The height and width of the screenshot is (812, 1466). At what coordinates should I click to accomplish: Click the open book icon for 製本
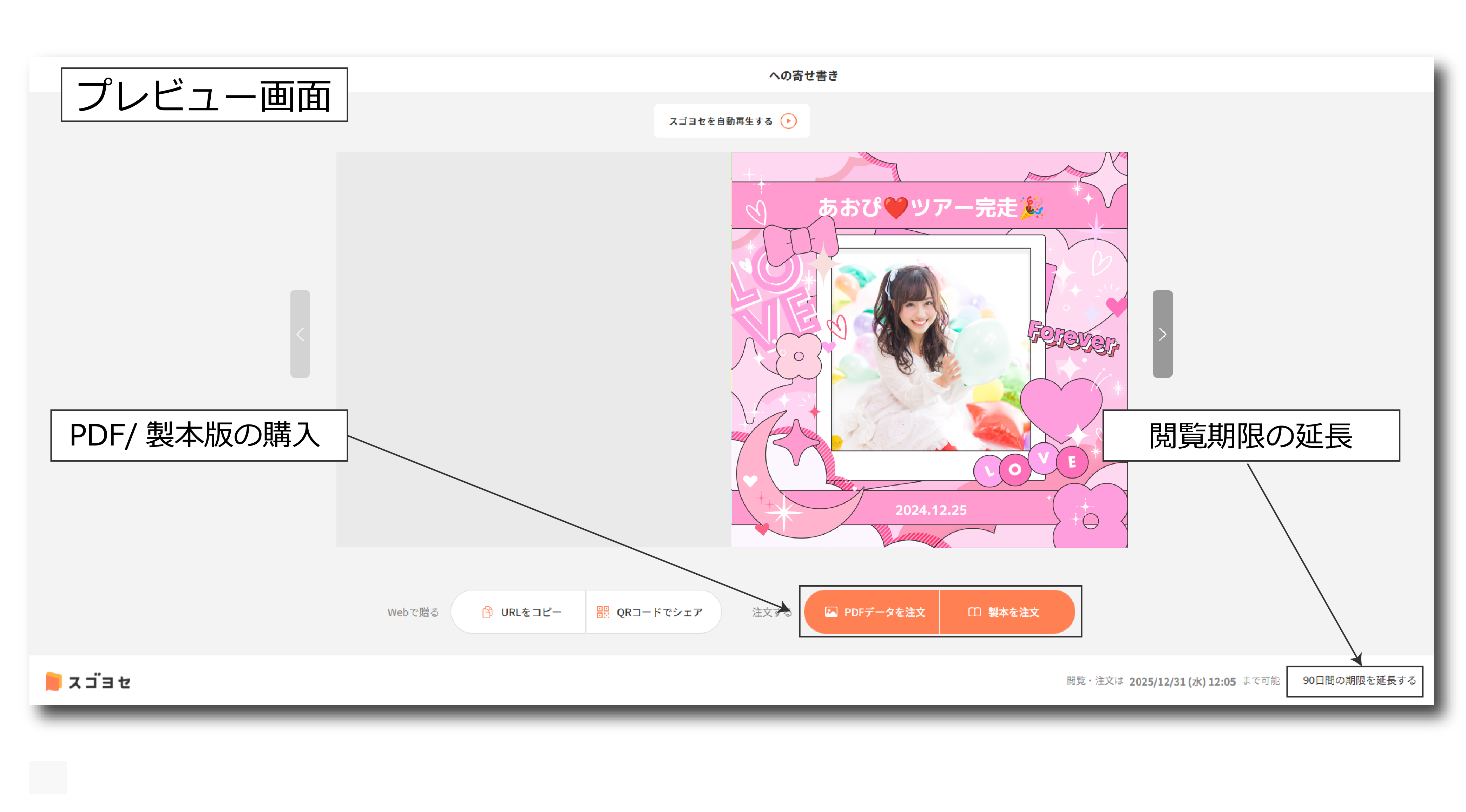974,612
